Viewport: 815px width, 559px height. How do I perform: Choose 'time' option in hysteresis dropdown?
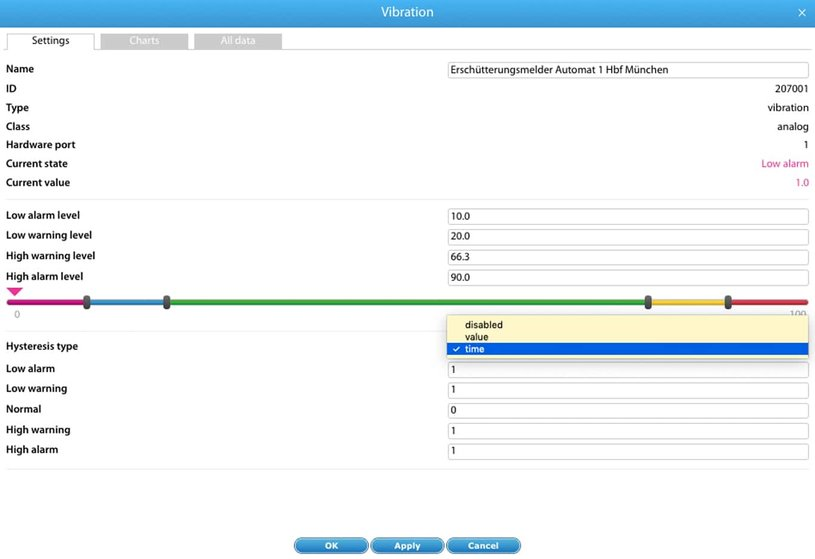point(475,349)
